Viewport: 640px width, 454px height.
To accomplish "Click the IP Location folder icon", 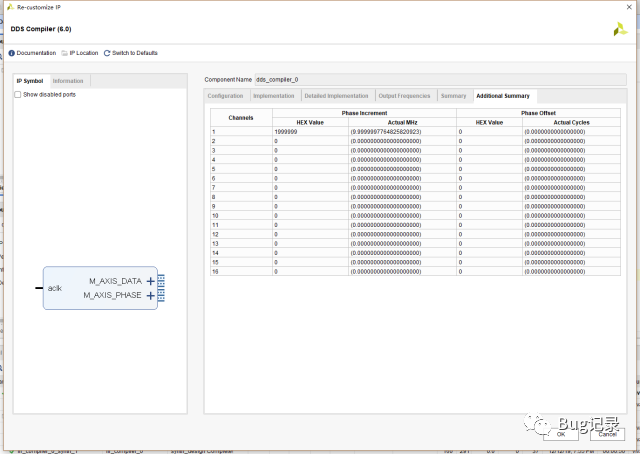I will pyautogui.click(x=64, y=53).
